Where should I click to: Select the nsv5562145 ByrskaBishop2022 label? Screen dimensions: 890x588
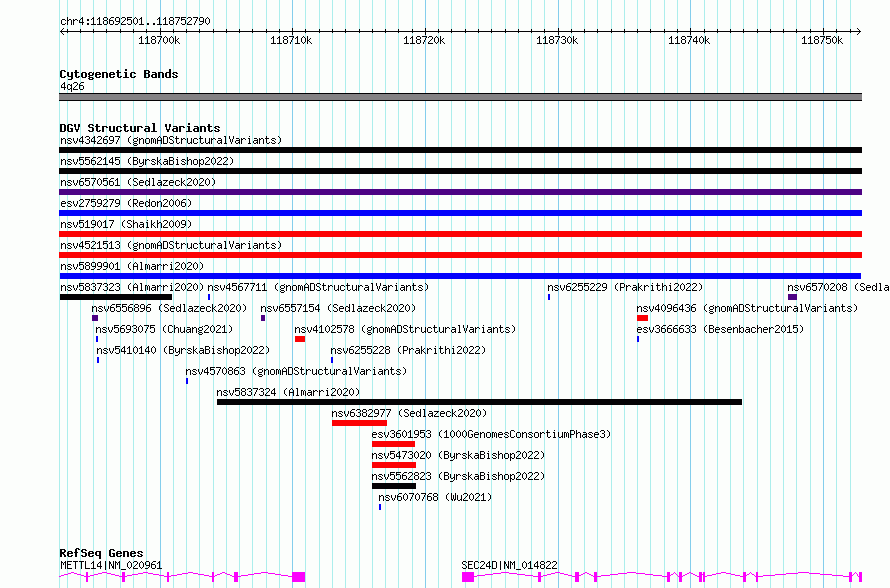pyautogui.click(x=147, y=161)
